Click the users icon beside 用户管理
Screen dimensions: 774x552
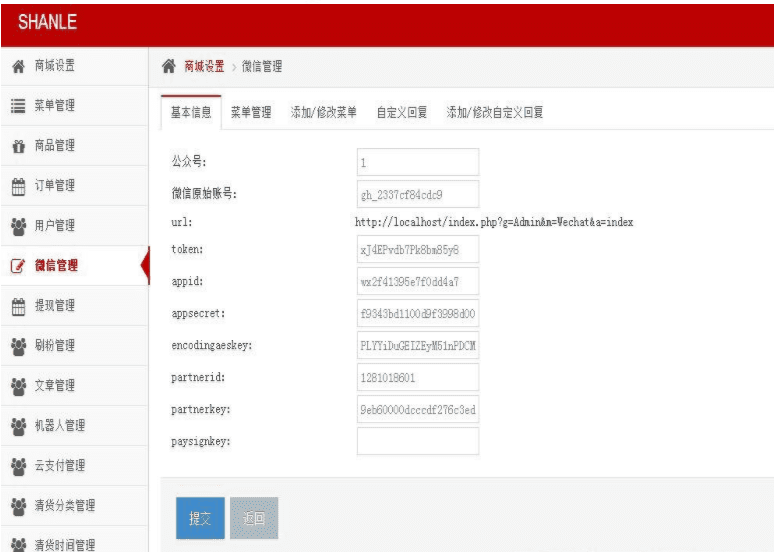coord(18,226)
